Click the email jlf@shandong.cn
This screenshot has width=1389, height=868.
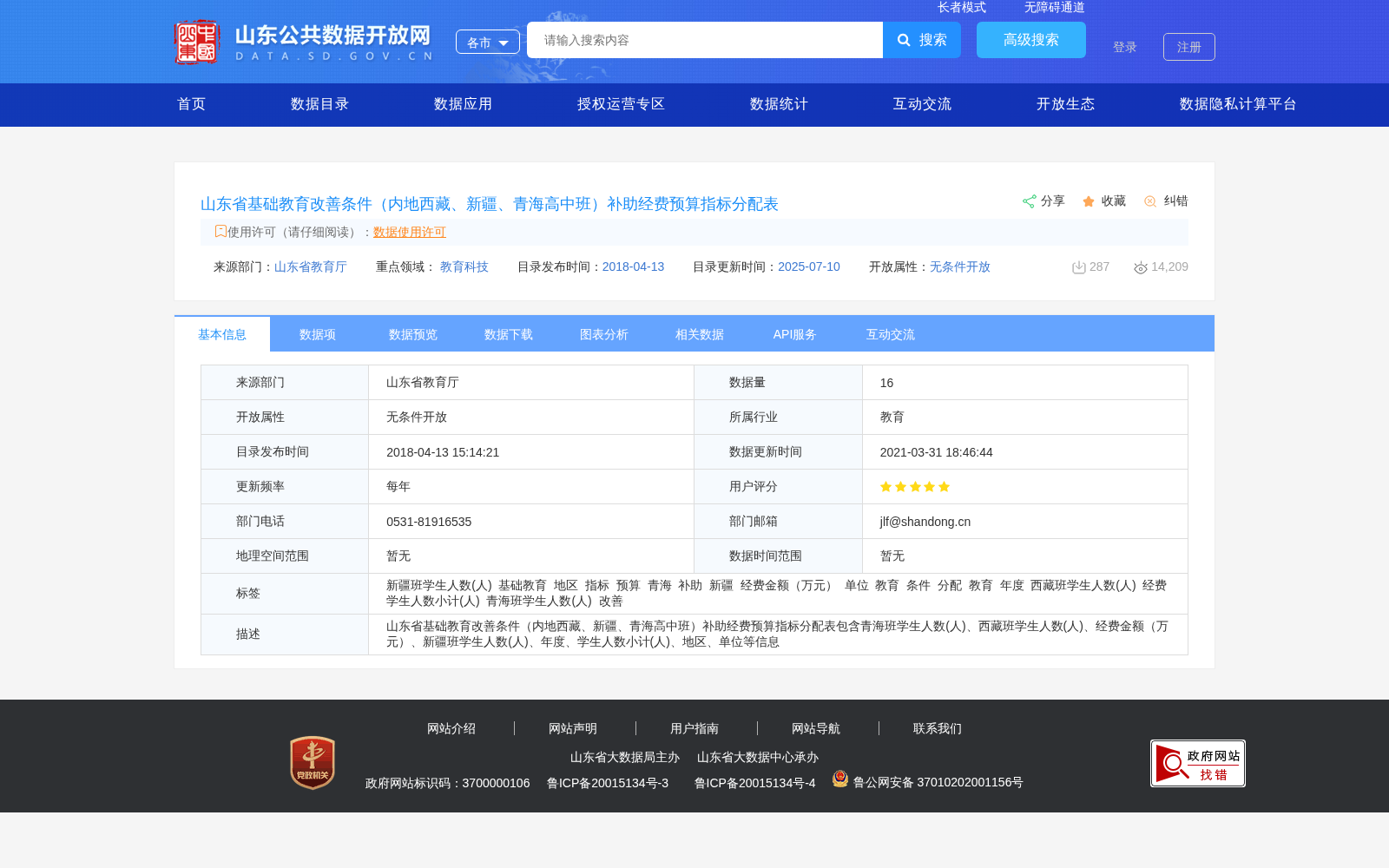tap(925, 522)
